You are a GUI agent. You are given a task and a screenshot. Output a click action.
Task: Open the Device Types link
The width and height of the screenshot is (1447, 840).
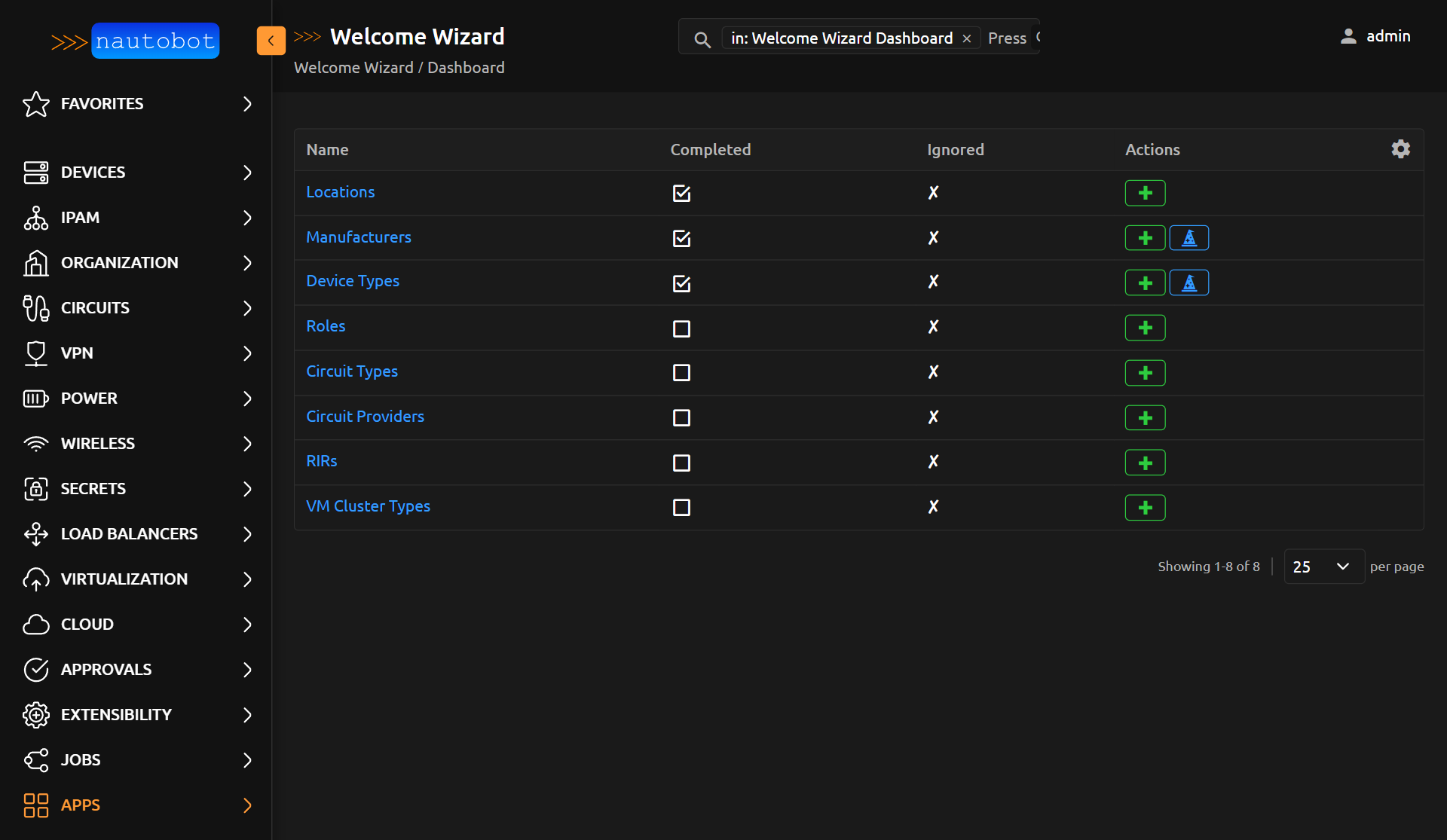[353, 280]
